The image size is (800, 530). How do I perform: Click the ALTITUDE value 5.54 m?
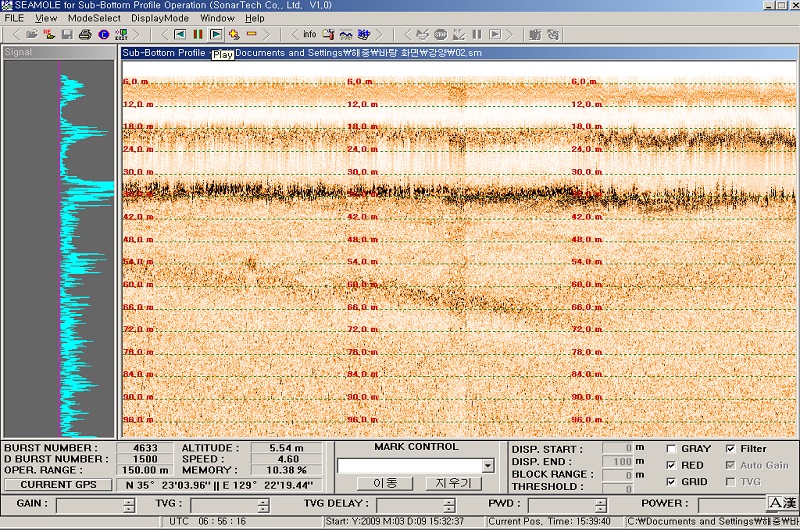tap(286, 448)
